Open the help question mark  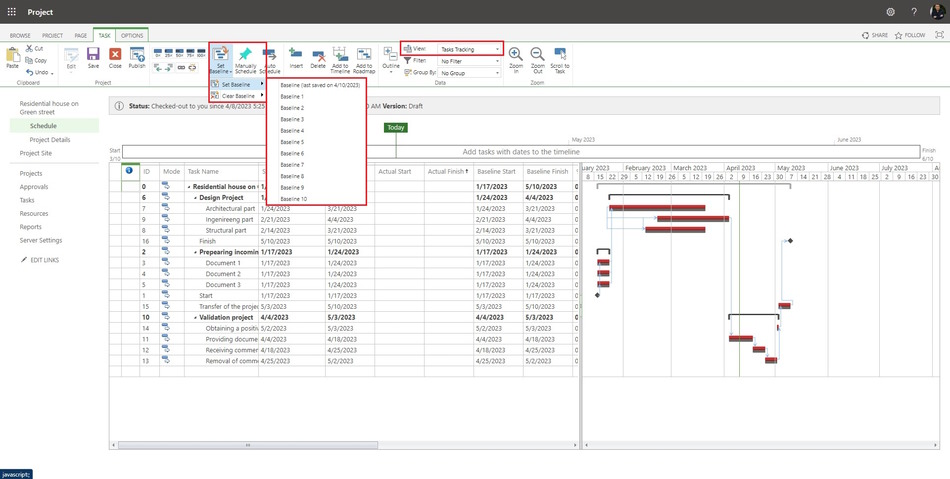click(x=914, y=12)
